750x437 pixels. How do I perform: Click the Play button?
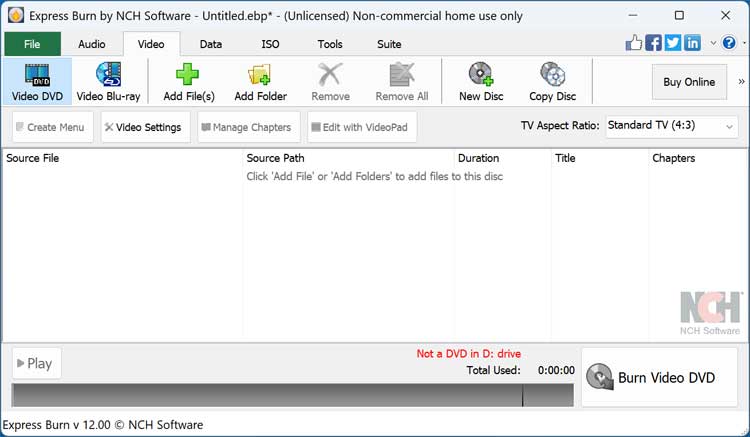(x=36, y=363)
